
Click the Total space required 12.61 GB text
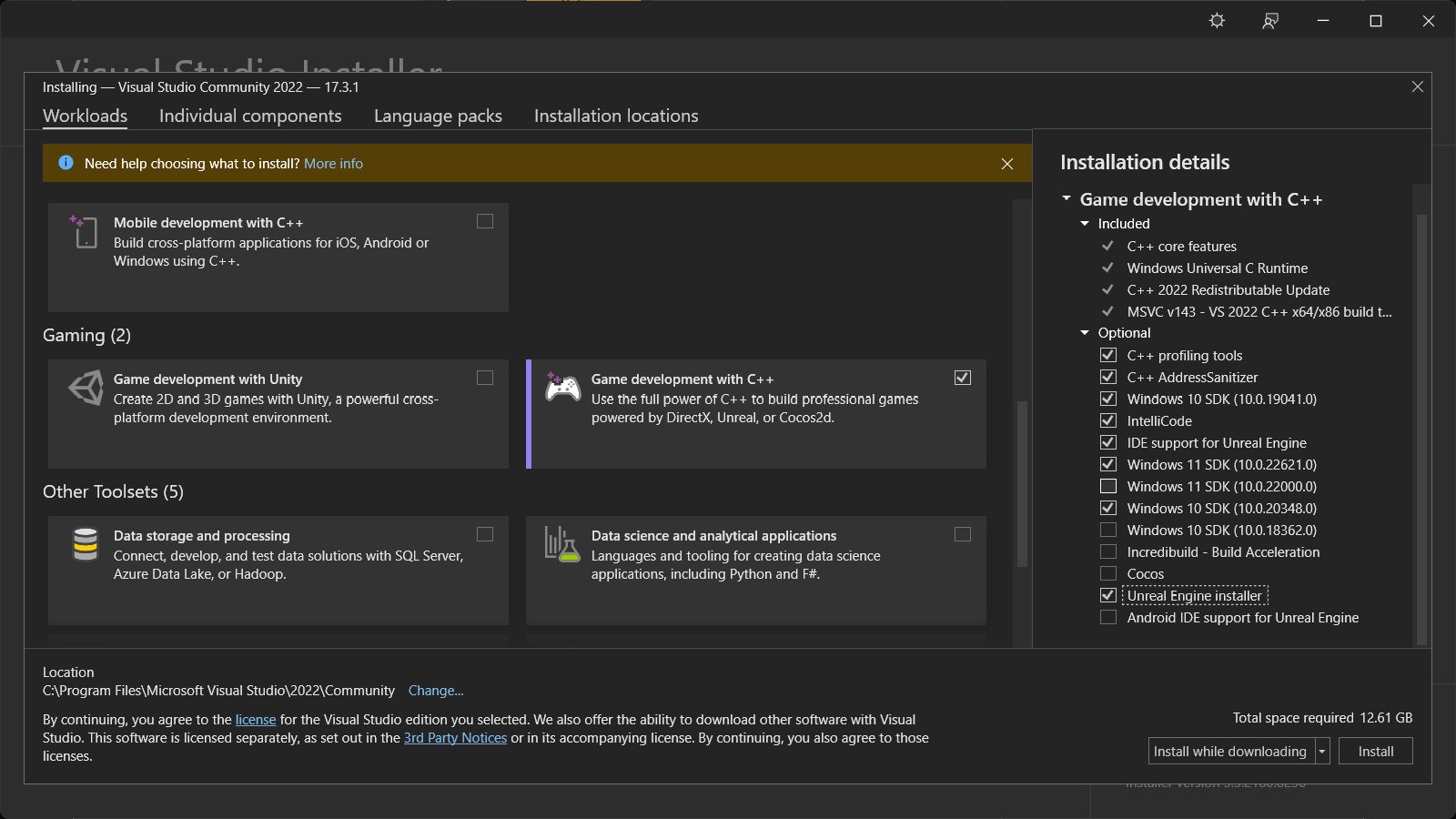(x=1322, y=718)
